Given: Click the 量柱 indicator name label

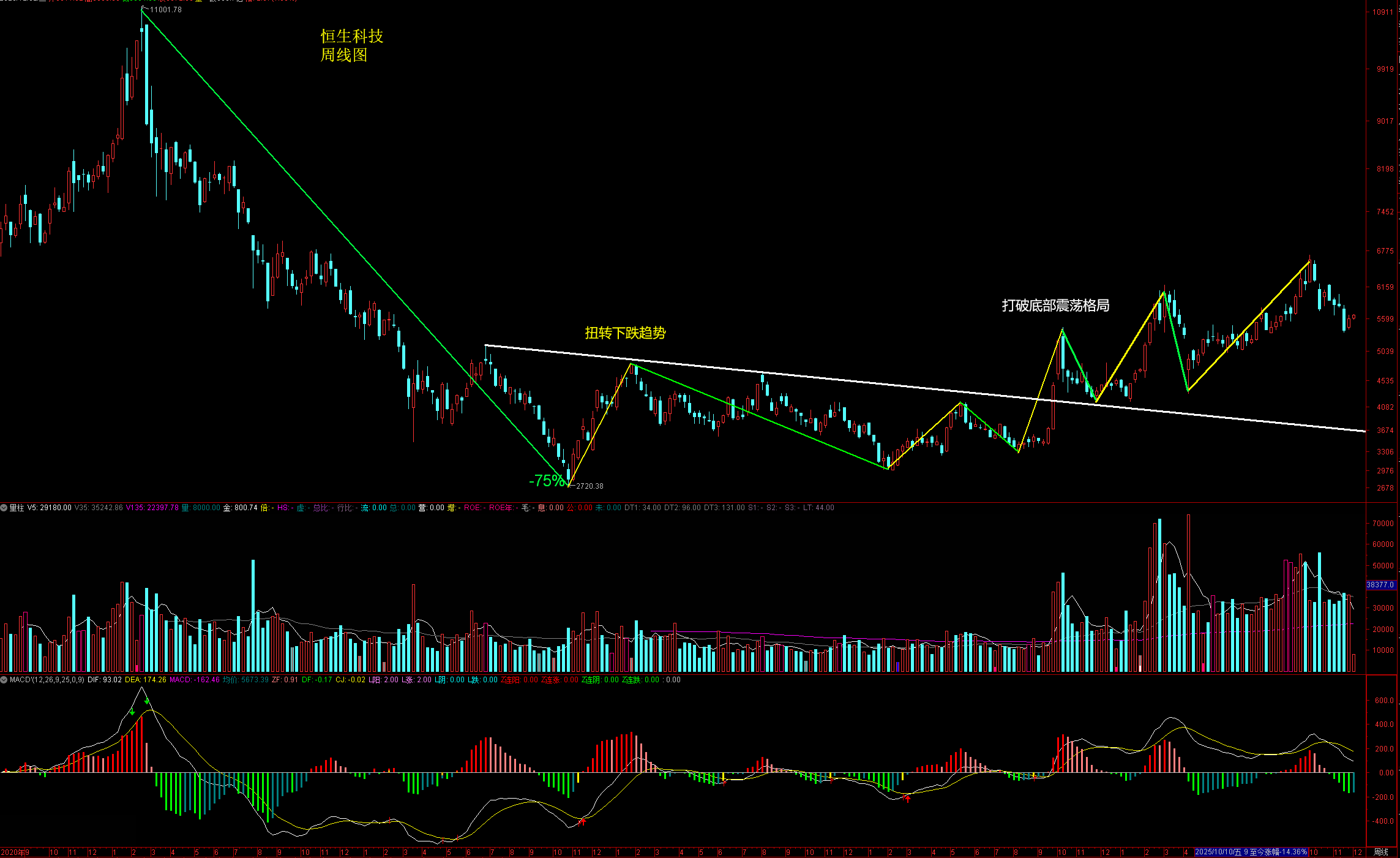Looking at the screenshot, I should tap(17, 508).
